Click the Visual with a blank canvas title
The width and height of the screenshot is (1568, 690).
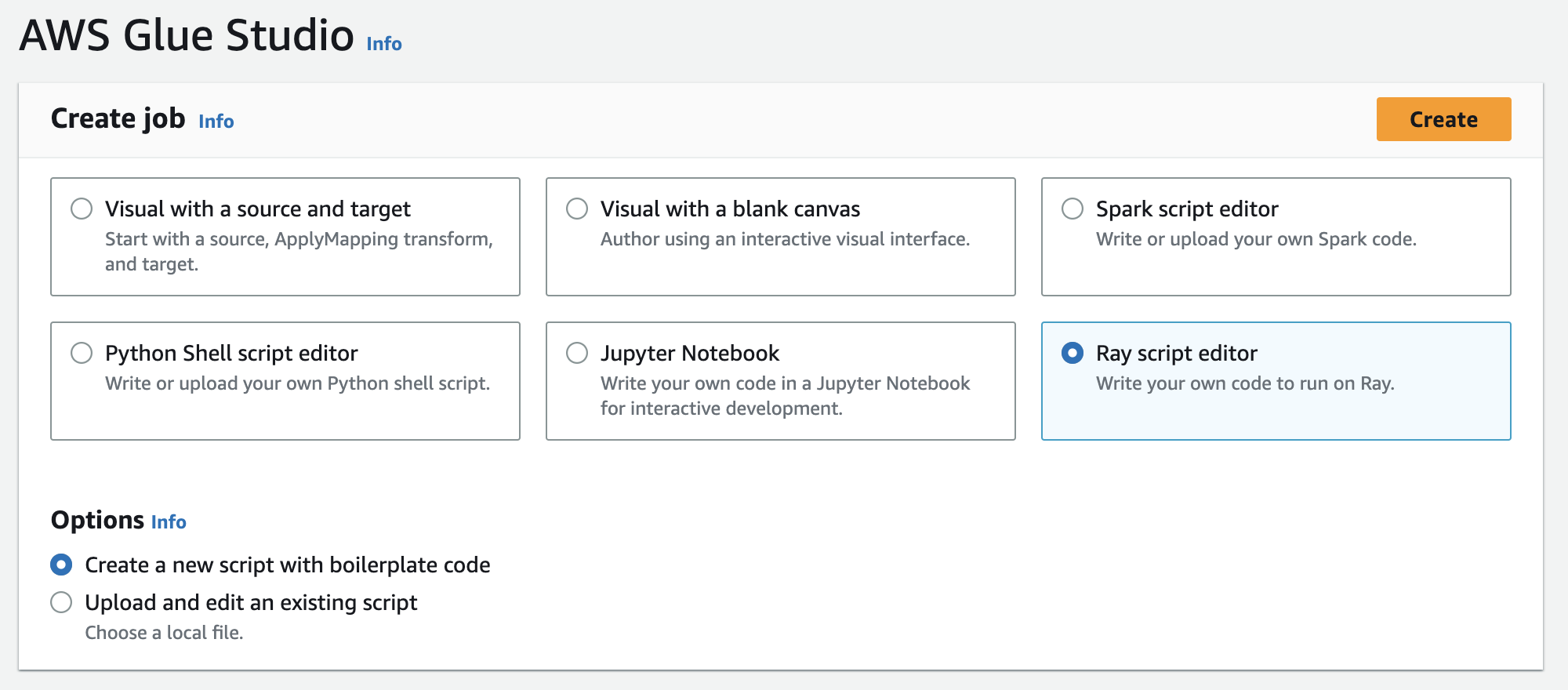coord(730,209)
